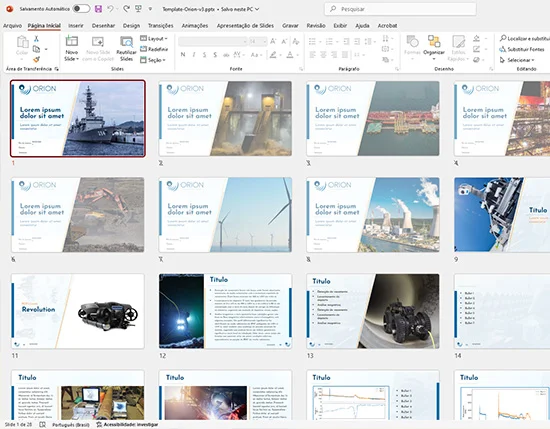
Task: Undo the last action
Action: [x=110, y=9]
